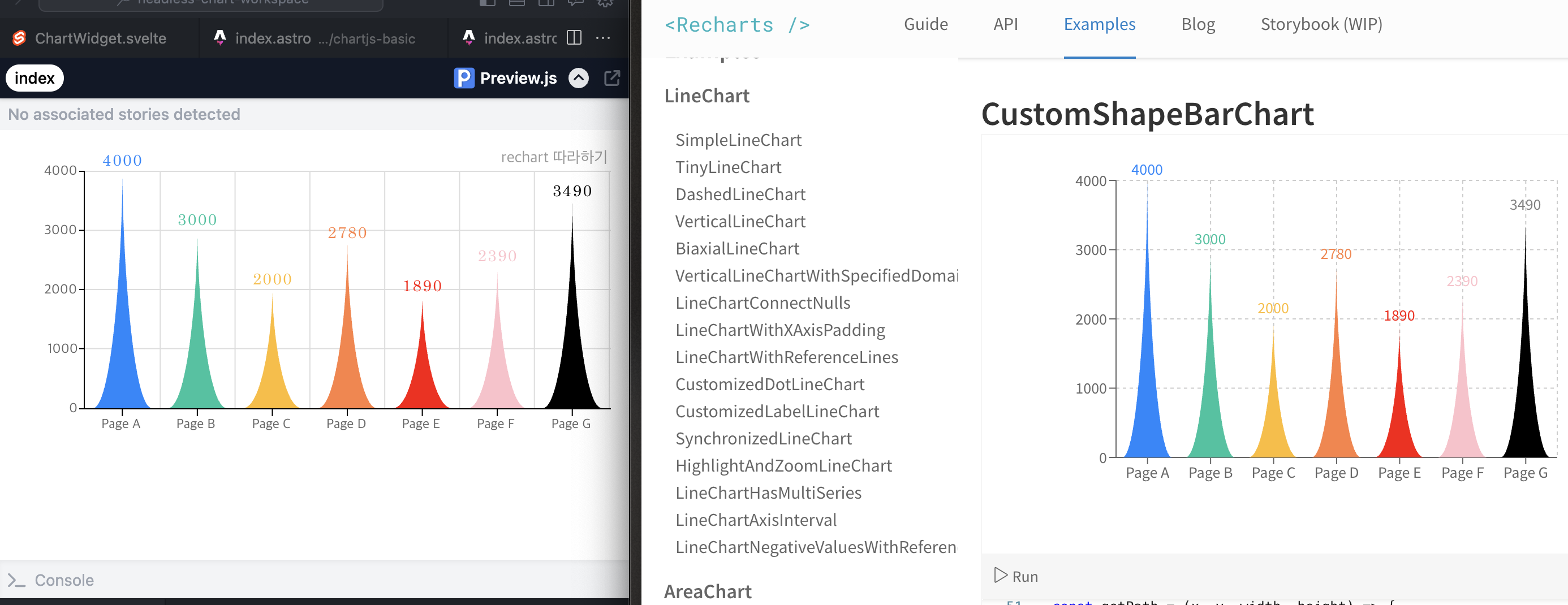Open SimpleLineChart example
1568x605 pixels.
click(738, 140)
